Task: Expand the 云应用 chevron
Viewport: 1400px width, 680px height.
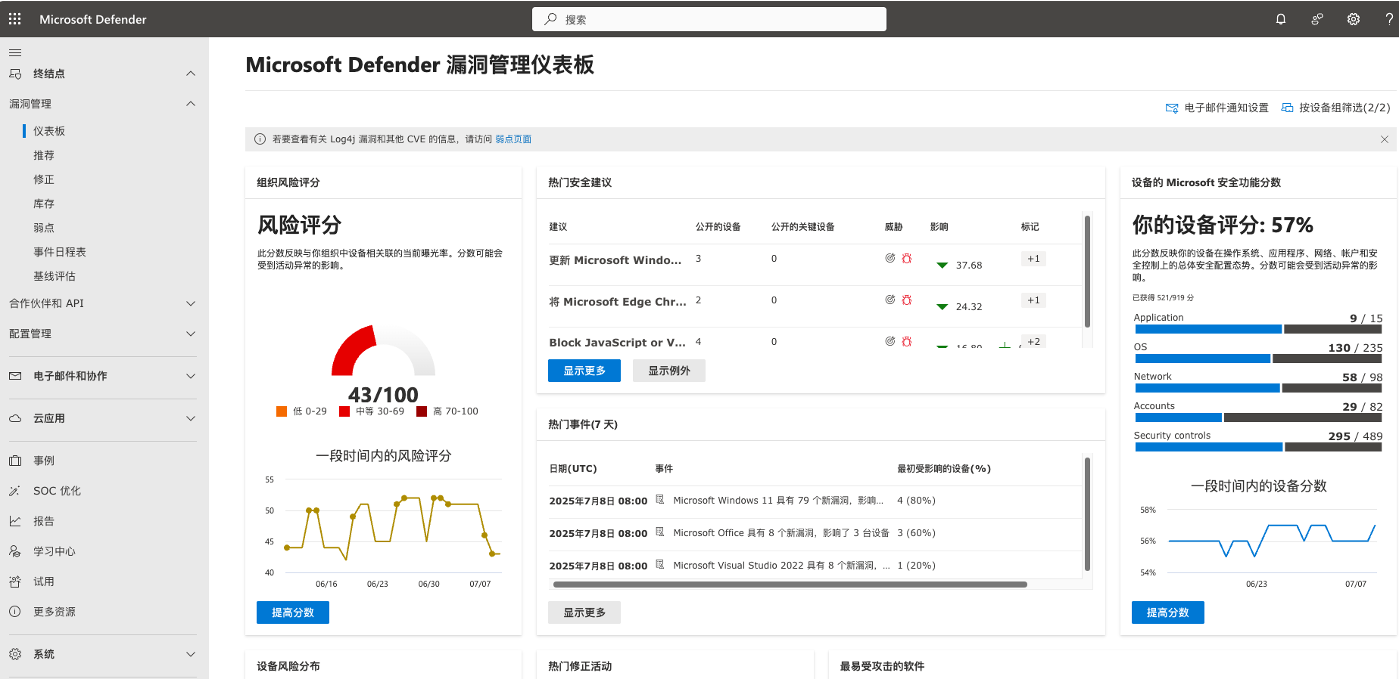Action: 191,419
